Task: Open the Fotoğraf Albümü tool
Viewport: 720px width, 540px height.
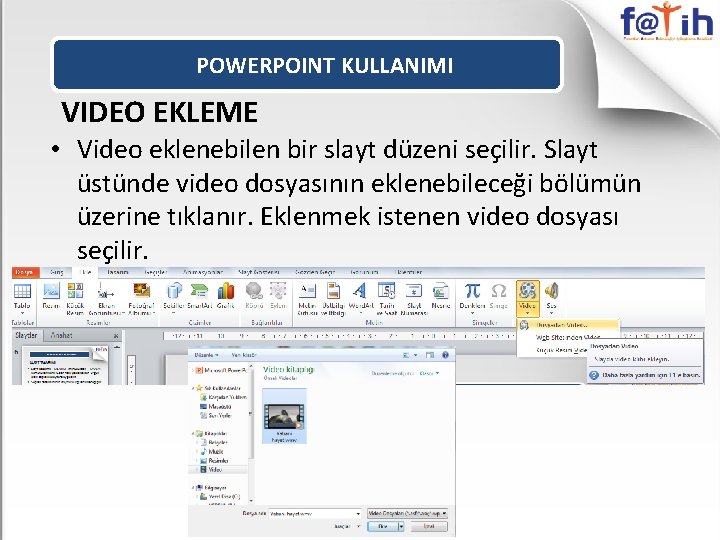Action: (x=141, y=298)
